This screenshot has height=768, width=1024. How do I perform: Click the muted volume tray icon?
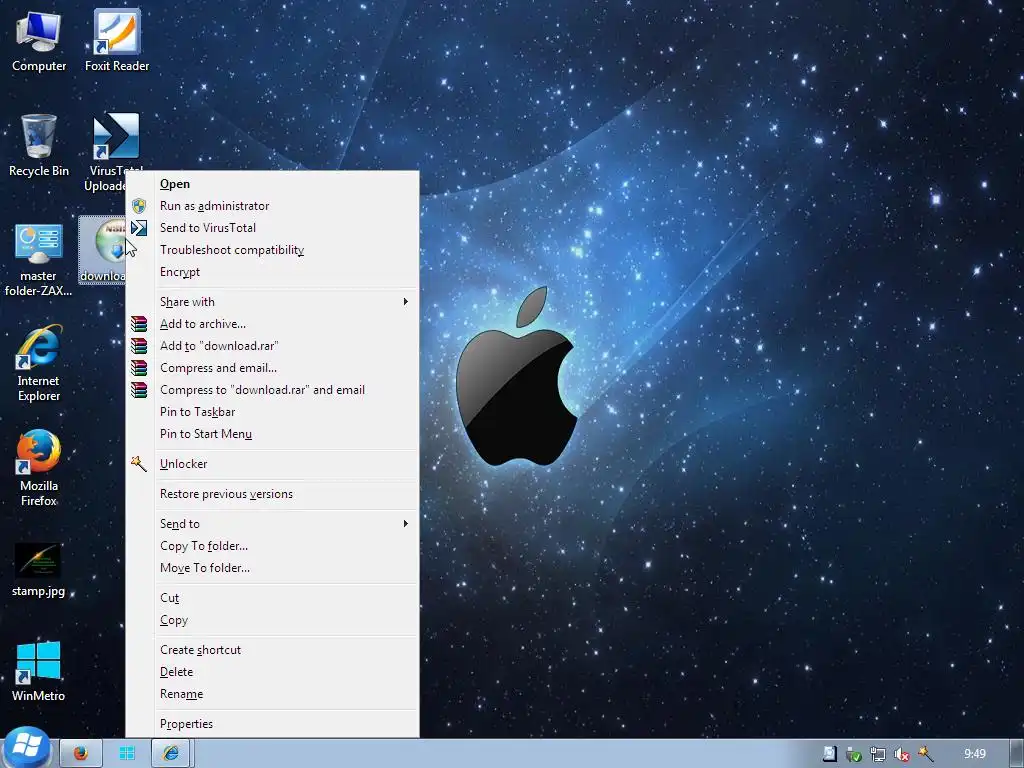point(902,754)
